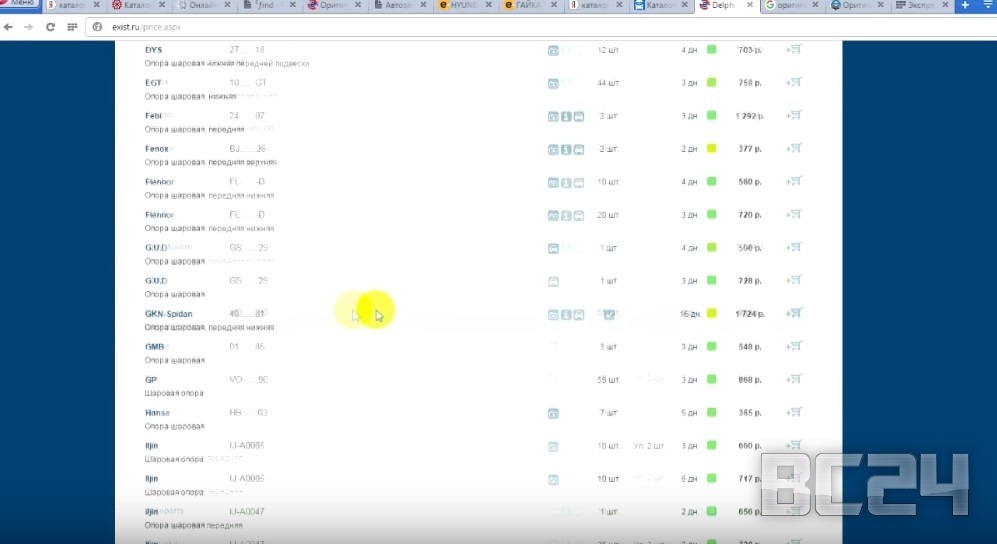Add the DYS ball joint to cart
997x544 pixels.
795,49
